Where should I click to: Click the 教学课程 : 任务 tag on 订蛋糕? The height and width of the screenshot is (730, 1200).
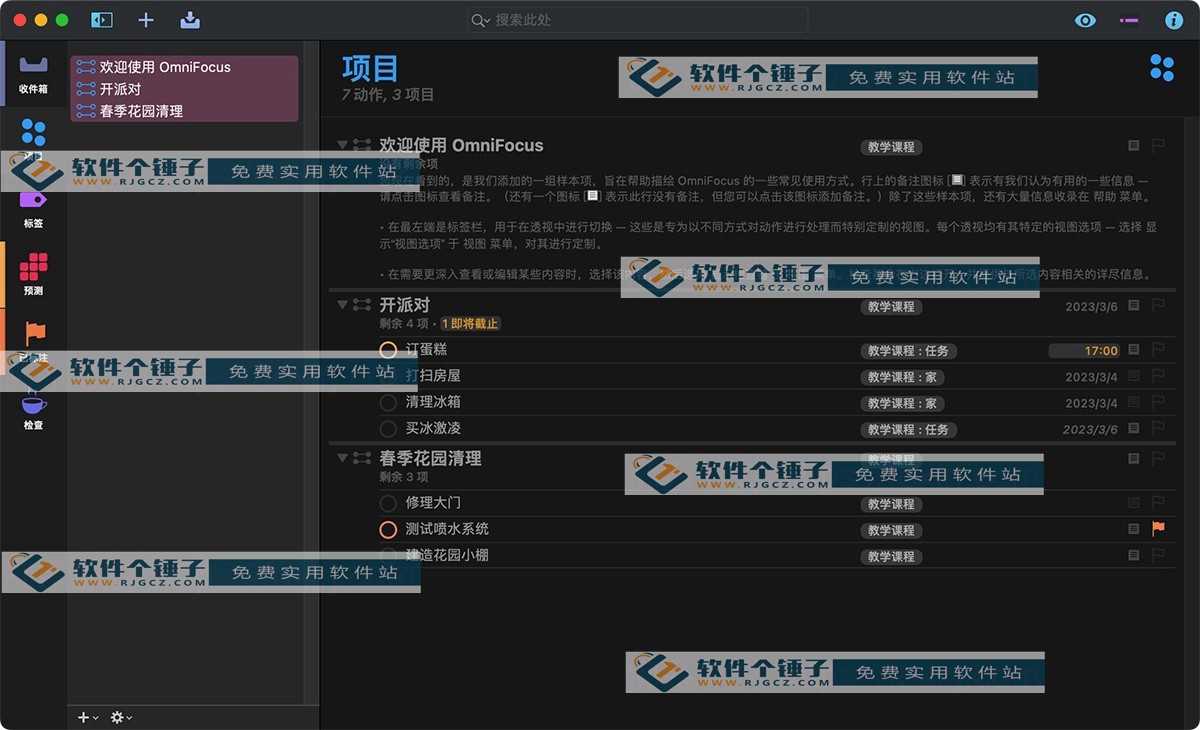908,351
